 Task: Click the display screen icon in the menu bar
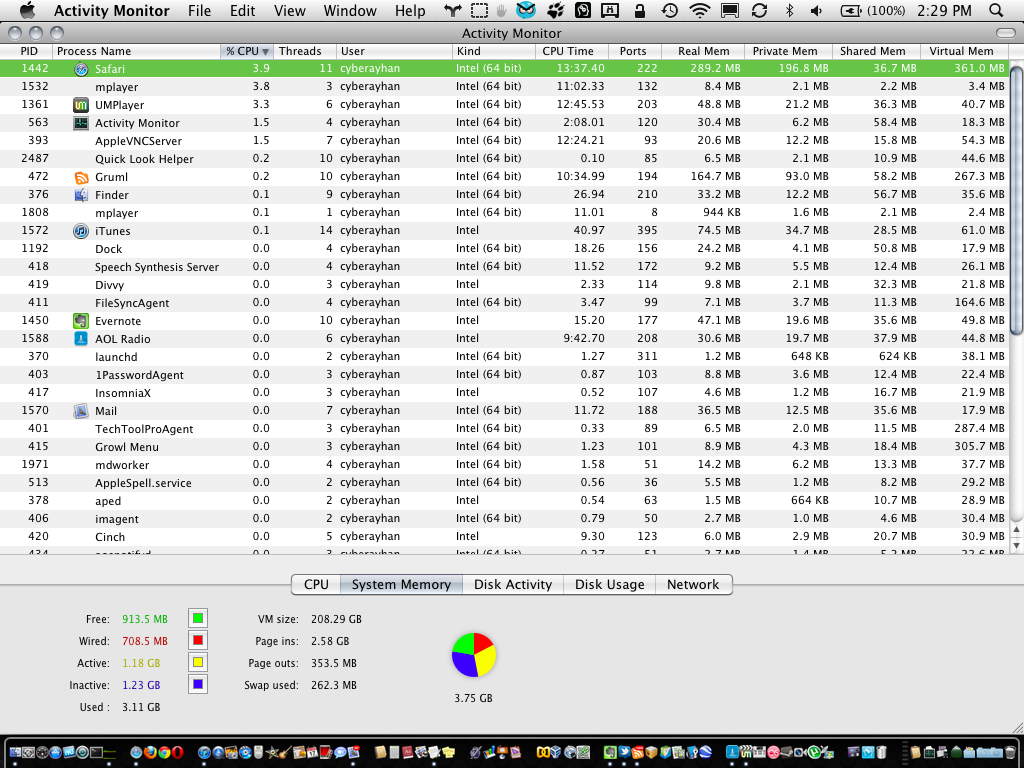(729, 10)
